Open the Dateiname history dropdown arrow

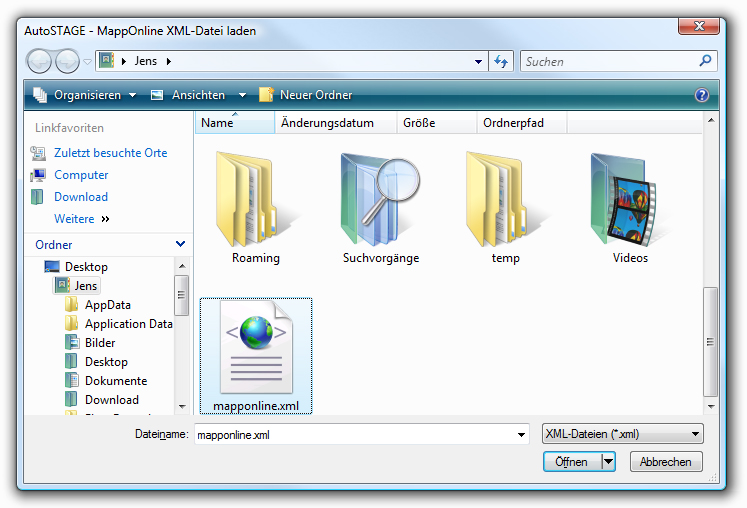click(x=520, y=435)
